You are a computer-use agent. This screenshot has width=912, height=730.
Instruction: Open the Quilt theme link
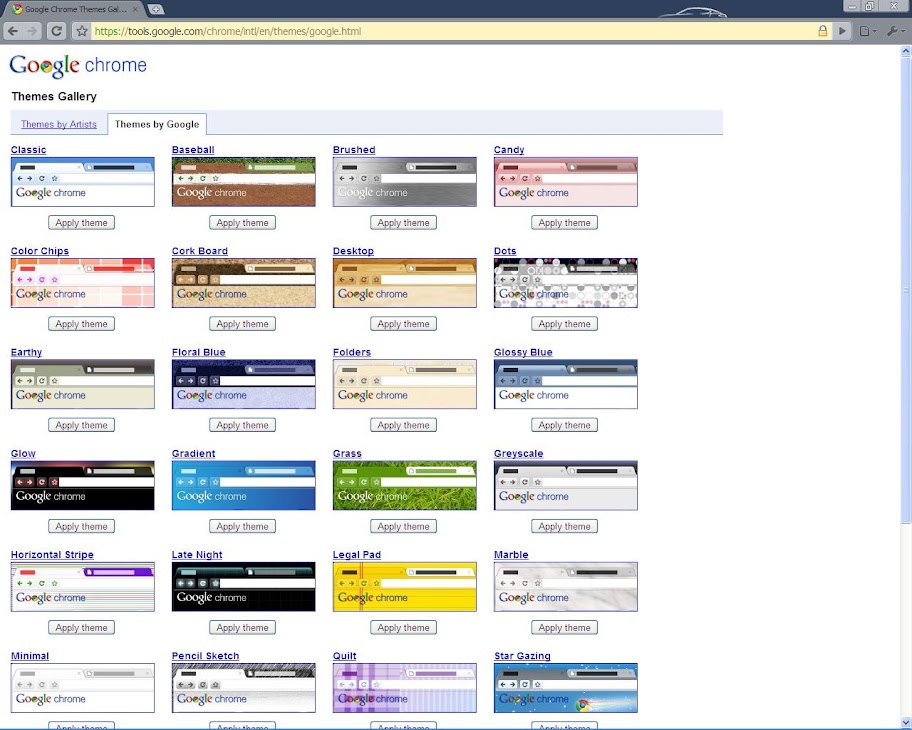coord(344,656)
